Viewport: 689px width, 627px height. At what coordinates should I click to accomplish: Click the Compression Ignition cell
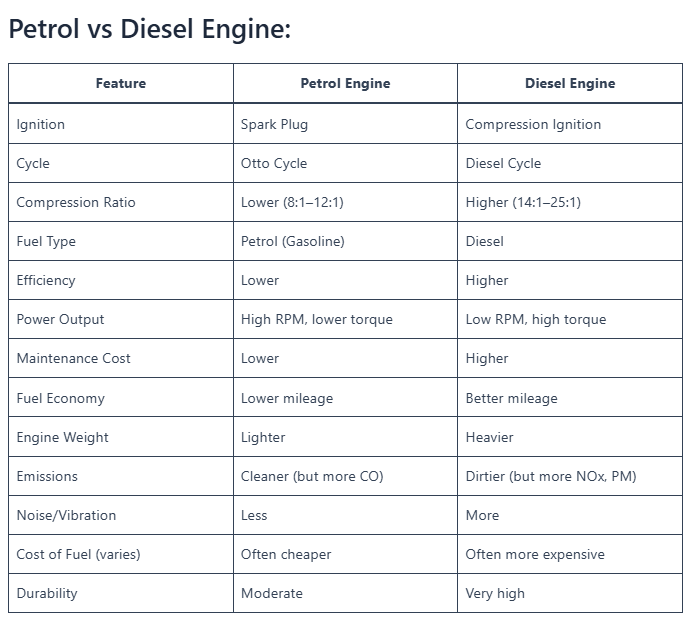point(570,124)
